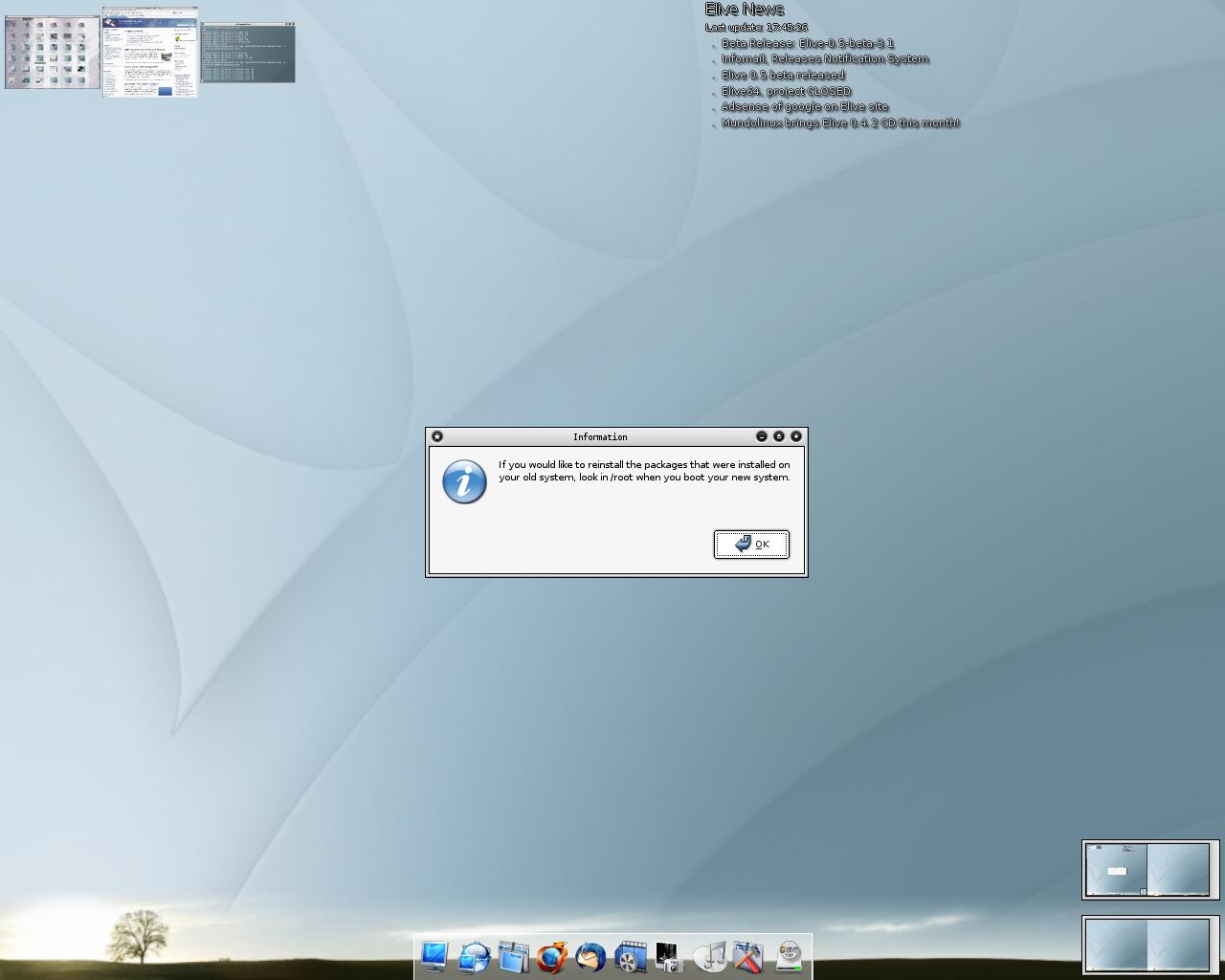
Task: Open the Information dialog's window menu star icon
Action: click(437, 436)
